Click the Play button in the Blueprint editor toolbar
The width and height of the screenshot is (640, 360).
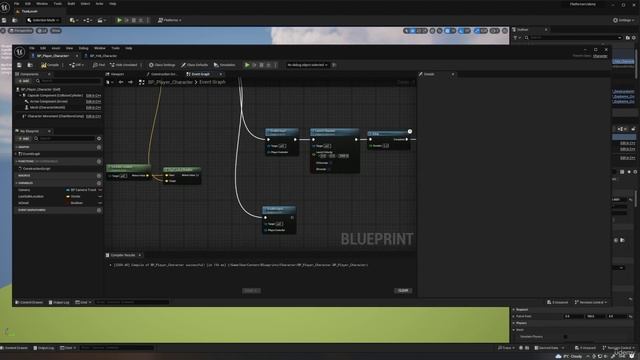247,65
